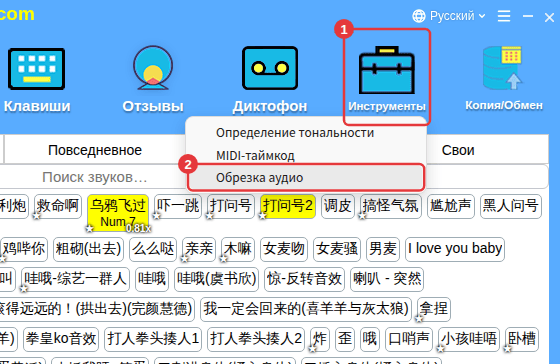Switch to the Повседневное tab

(95, 150)
